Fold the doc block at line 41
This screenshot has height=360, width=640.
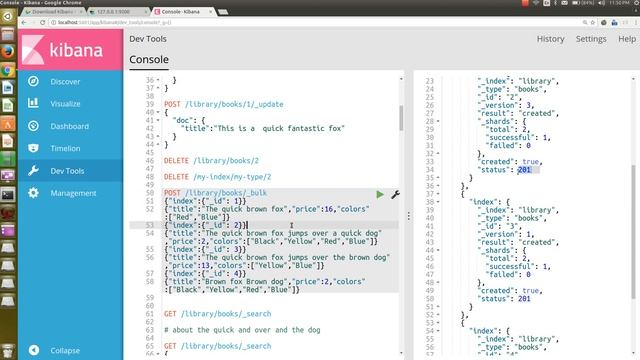(x=158, y=120)
